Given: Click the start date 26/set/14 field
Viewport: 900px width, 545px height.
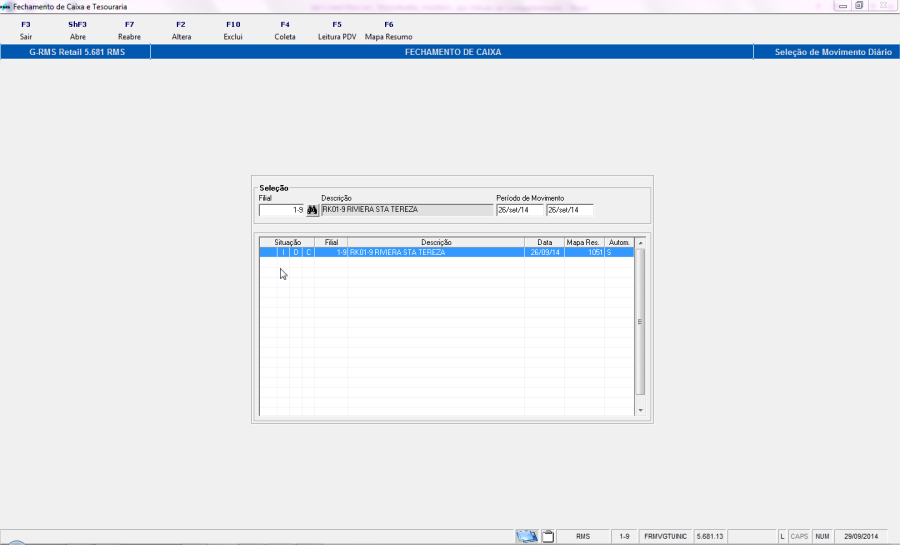Looking at the screenshot, I should (519, 210).
